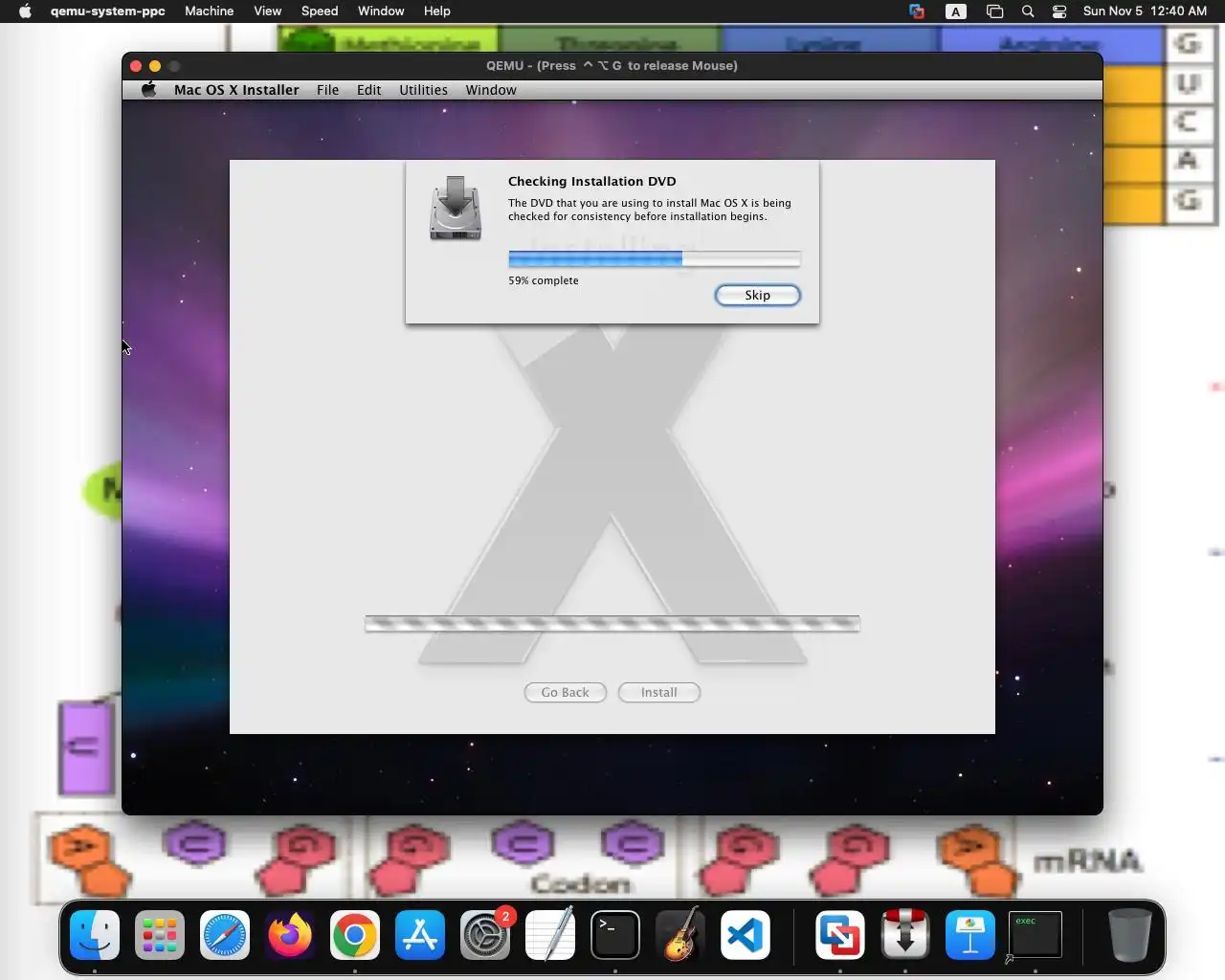This screenshot has height=980, width=1225.
Task: Open the Utilities menu
Action: [423, 90]
